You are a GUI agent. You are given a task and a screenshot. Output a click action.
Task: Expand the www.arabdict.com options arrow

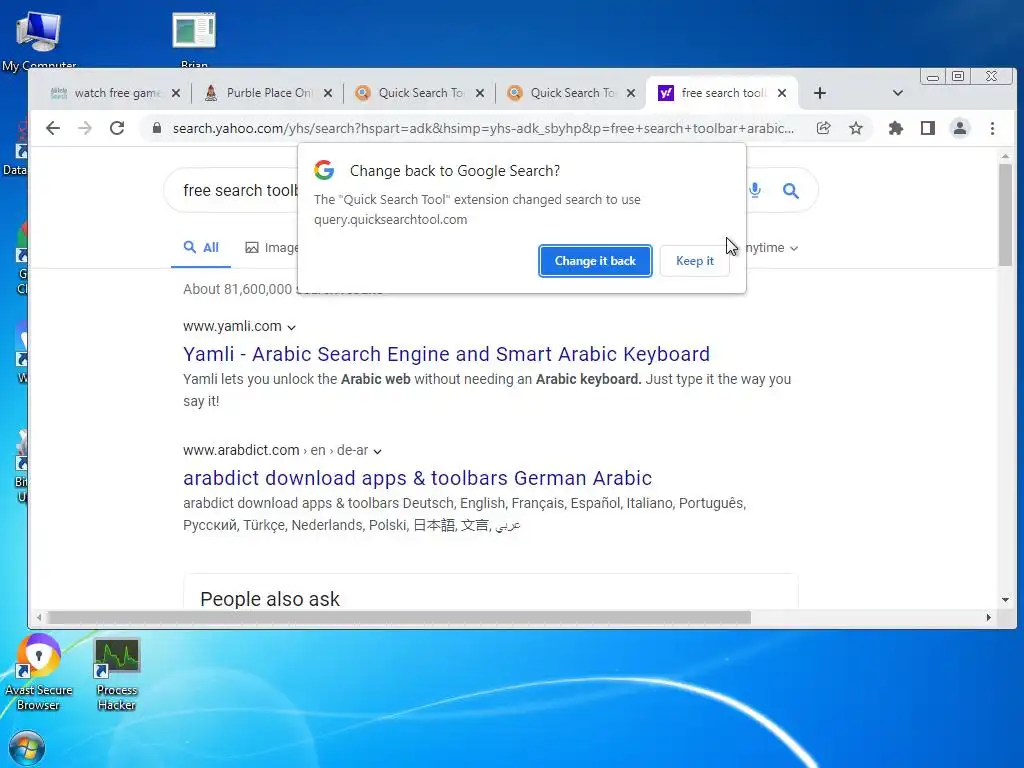377,451
